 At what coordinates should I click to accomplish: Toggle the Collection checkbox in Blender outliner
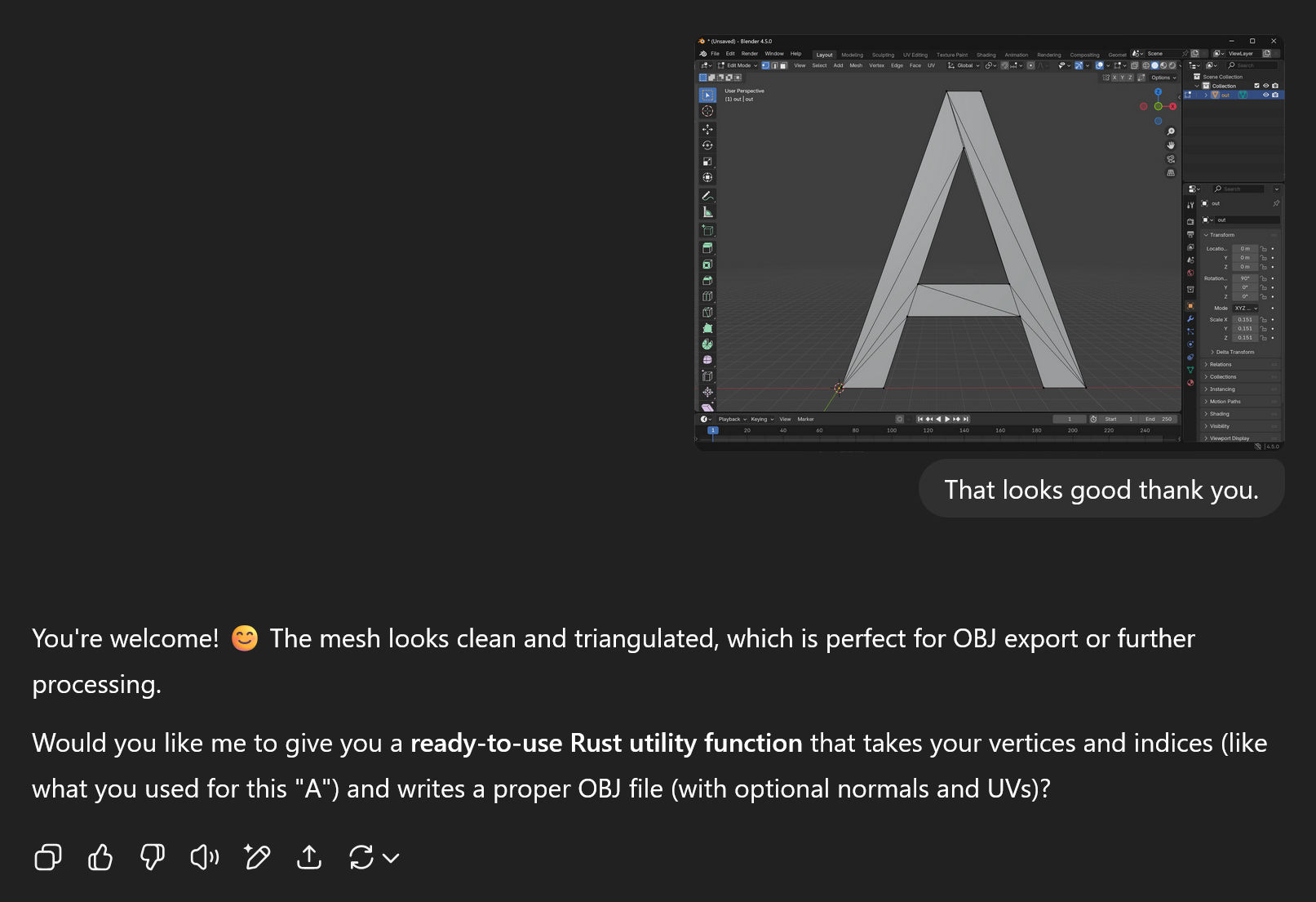coord(1256,86)
